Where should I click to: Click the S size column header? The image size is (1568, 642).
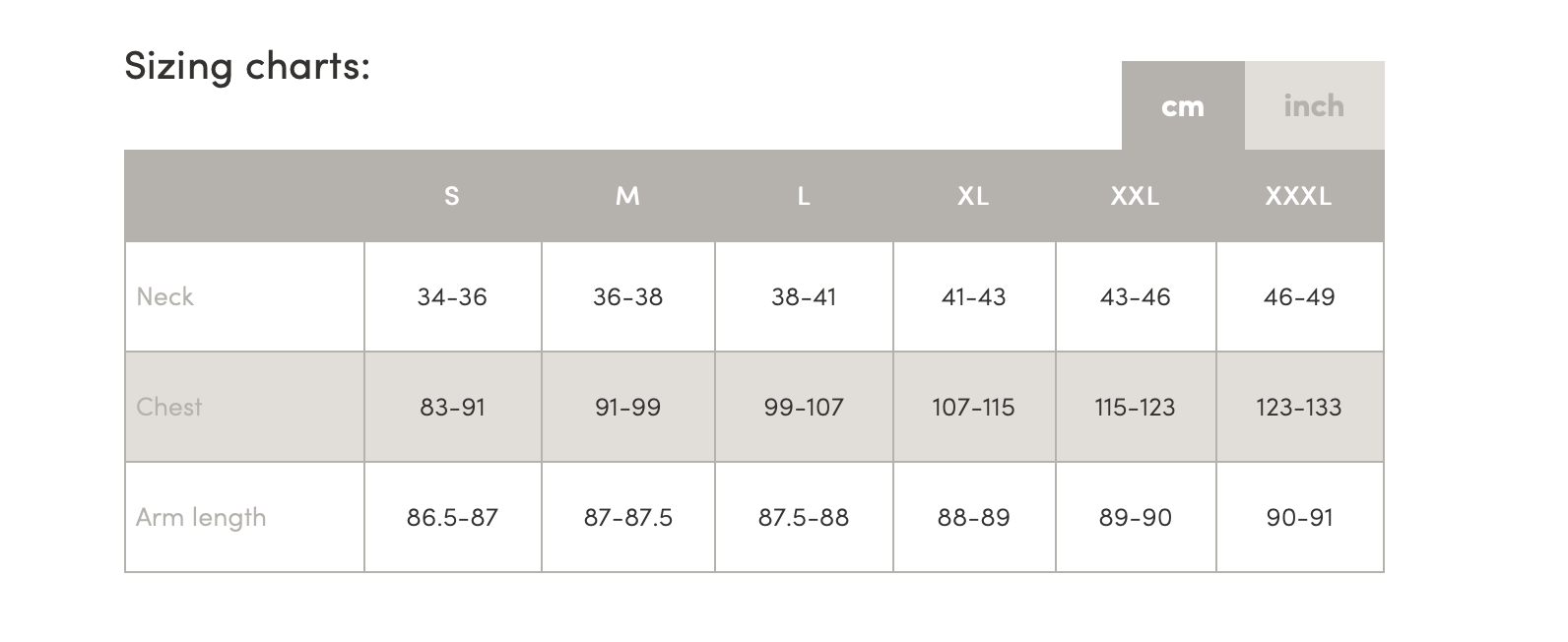pos(452,196)
